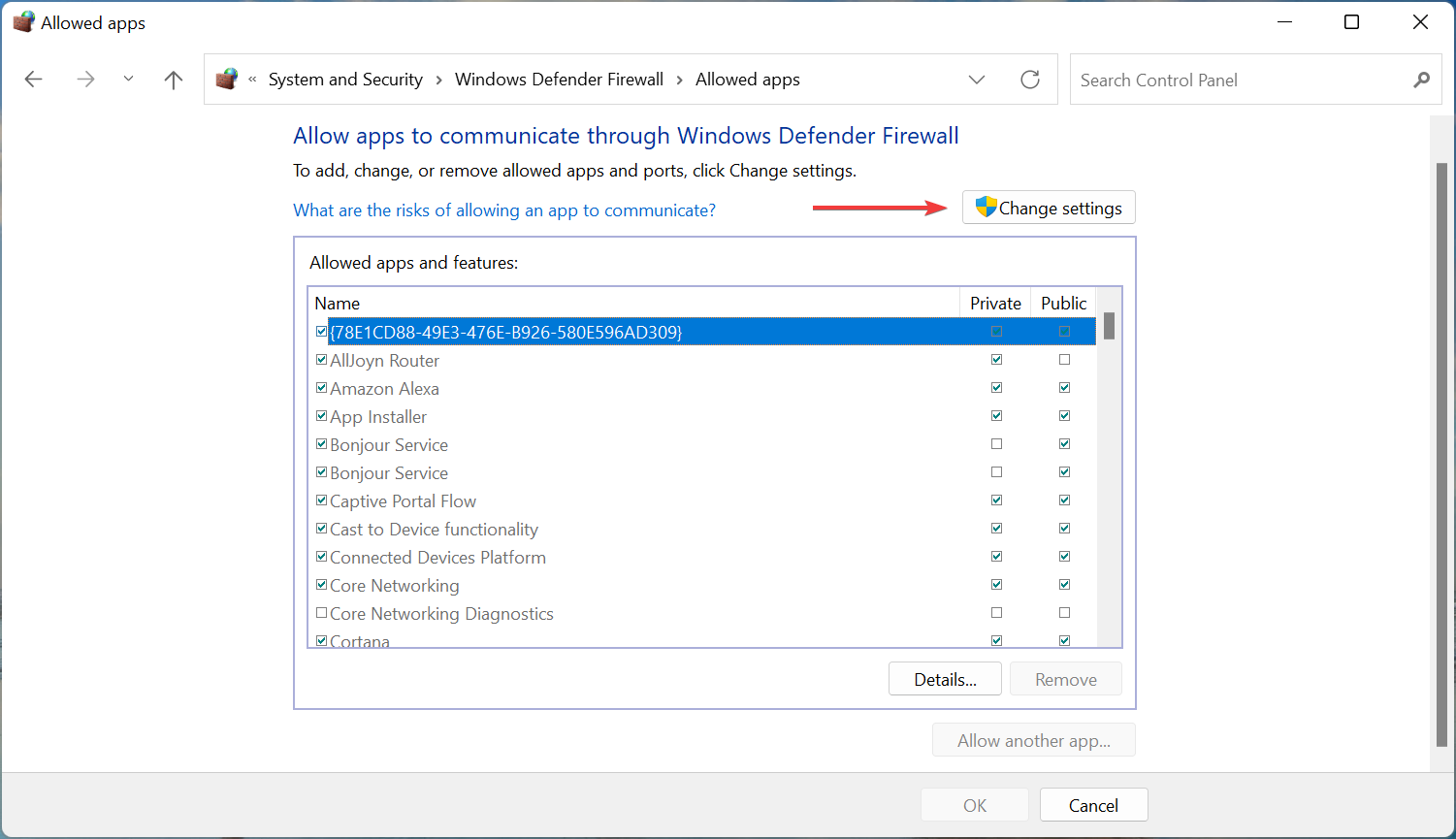Click the Public column header
This screenshot has height=839, width=1456.
(1063, 303)
